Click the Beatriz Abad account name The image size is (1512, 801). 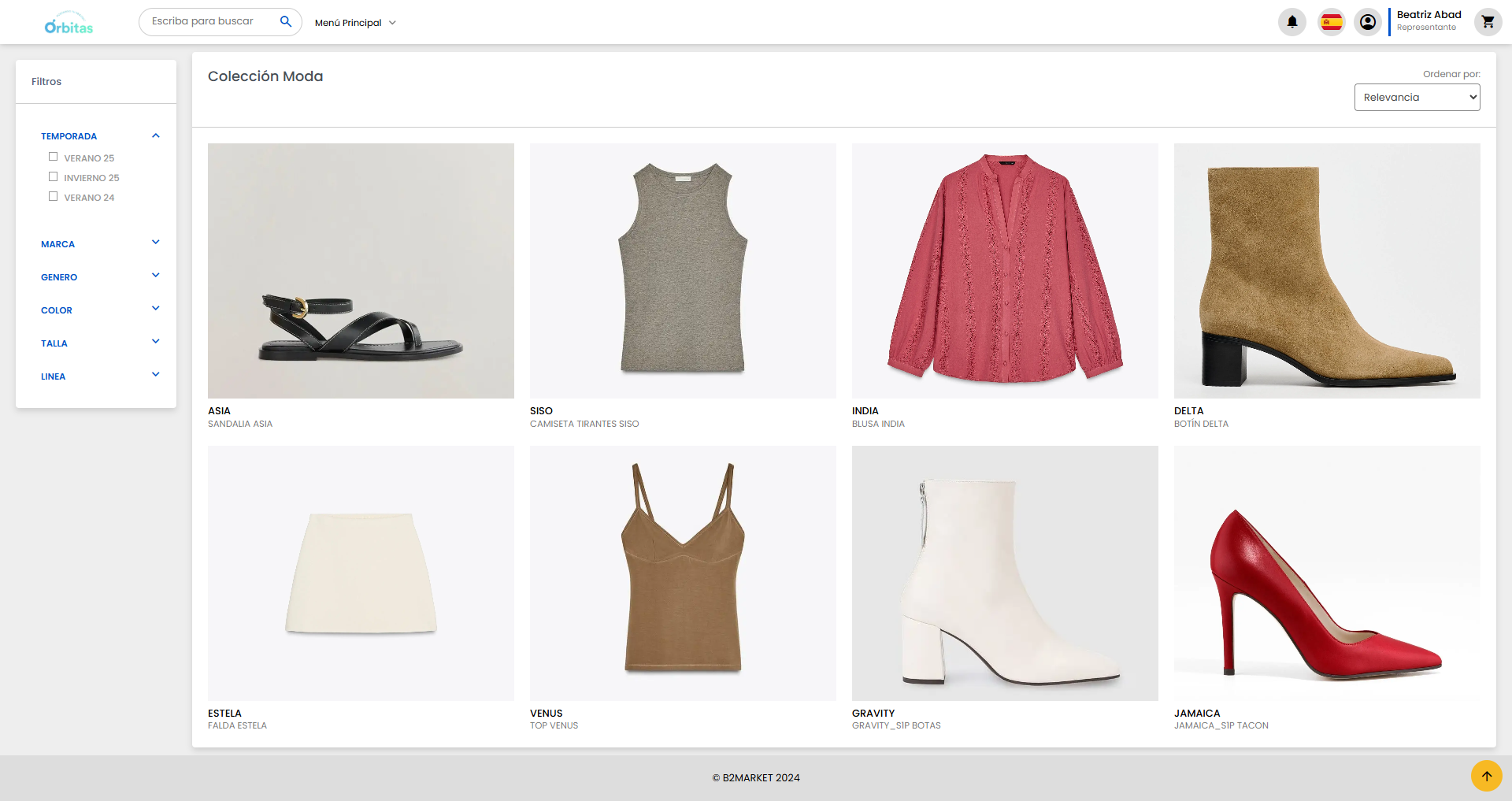[x=1428, y=13]
